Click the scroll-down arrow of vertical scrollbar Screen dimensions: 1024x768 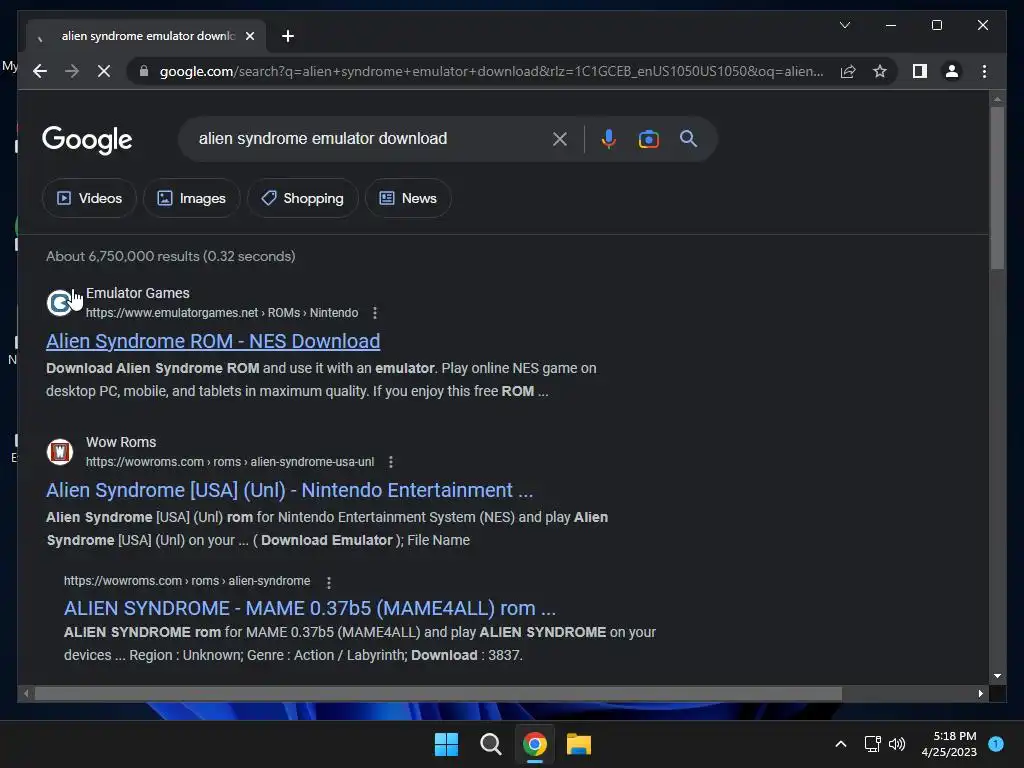pos(997,676)
